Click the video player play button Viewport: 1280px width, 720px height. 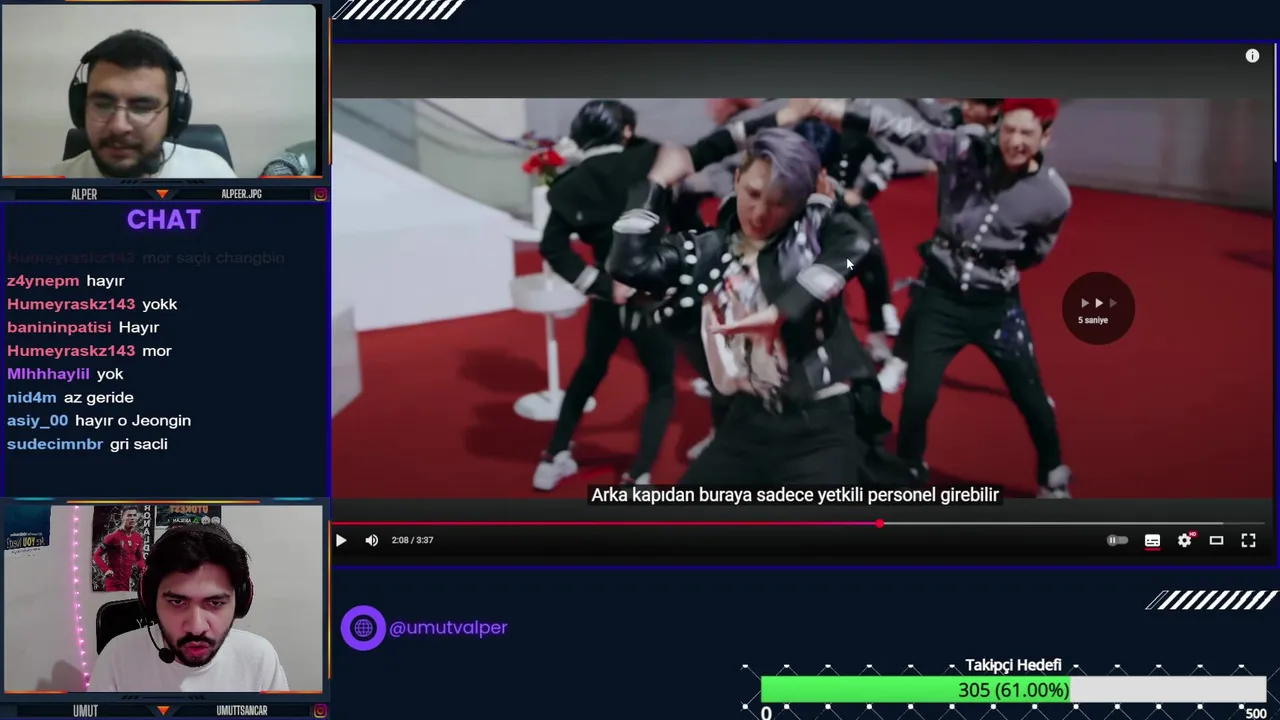(341, 540)
